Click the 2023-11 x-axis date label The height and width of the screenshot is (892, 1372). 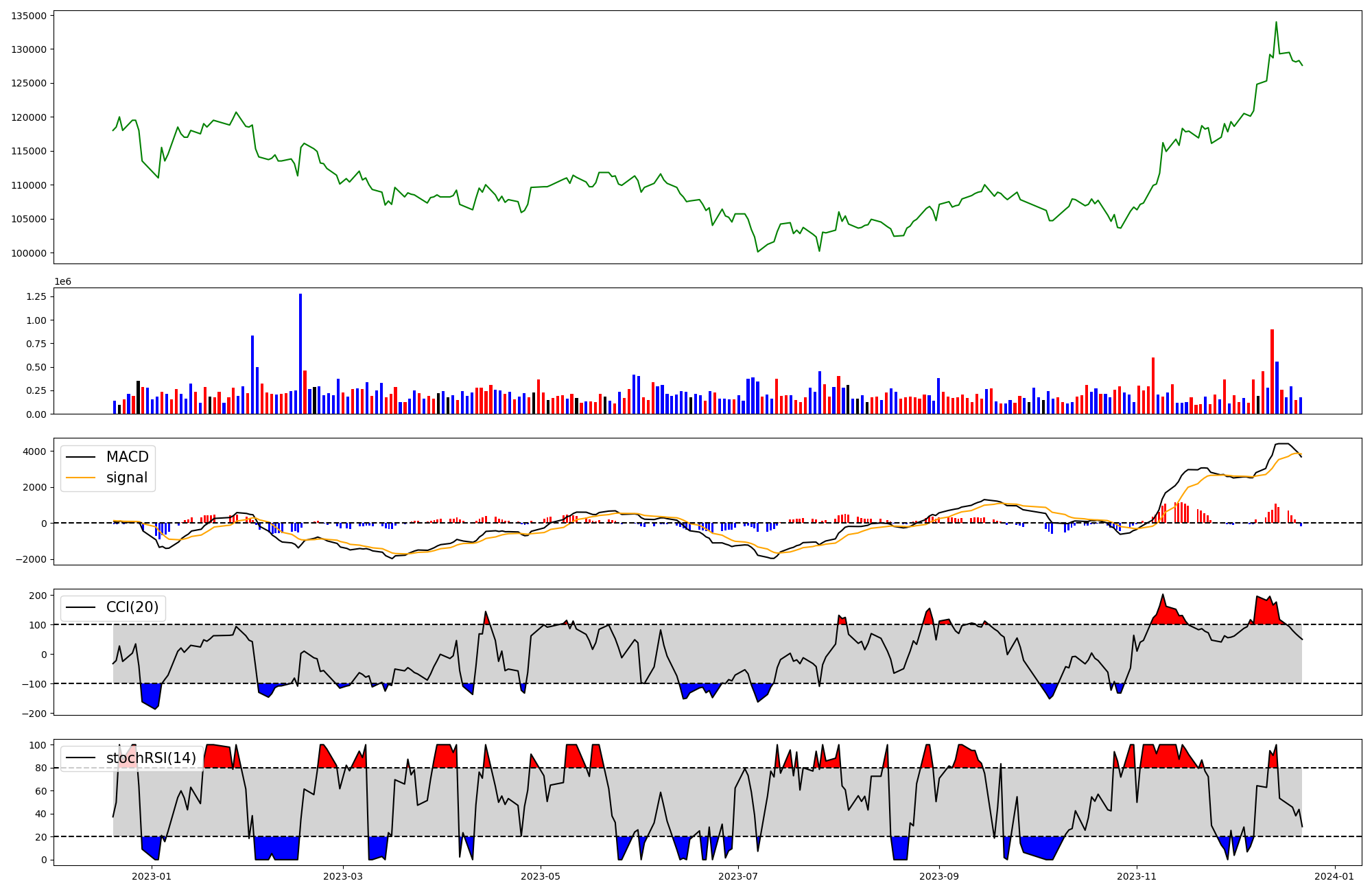click(1137, 876)
